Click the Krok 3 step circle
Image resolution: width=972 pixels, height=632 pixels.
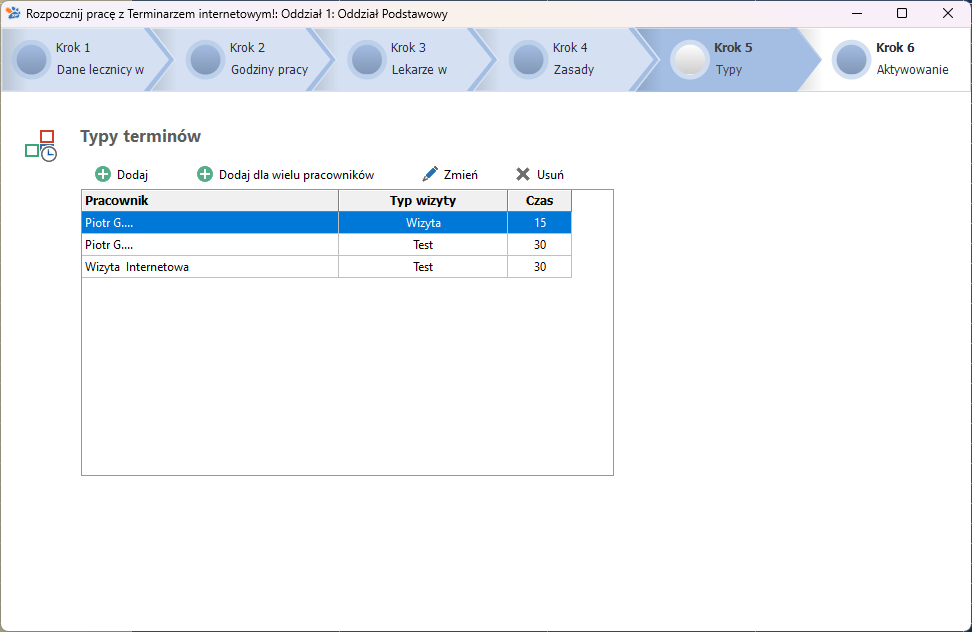366,59
